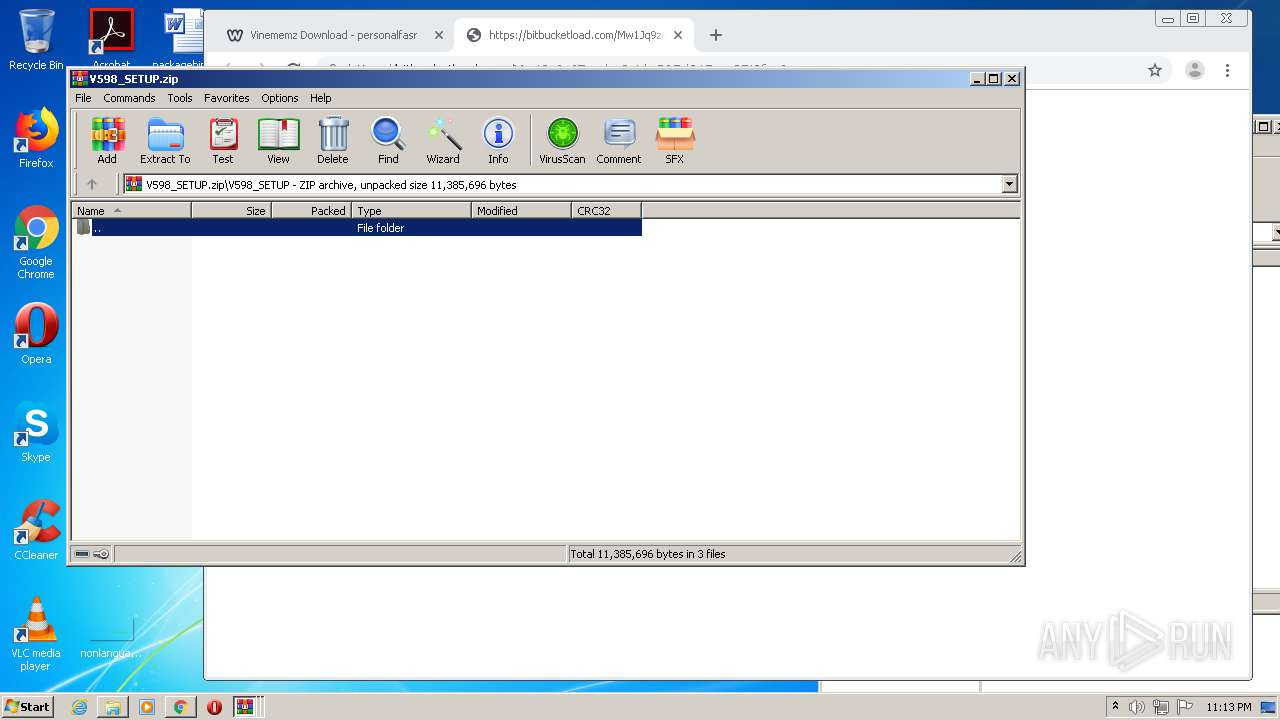Viewport: 1280px width, 720px height.
Task: Open the View tool in WinRAR
Action: [x=278, y=140]
